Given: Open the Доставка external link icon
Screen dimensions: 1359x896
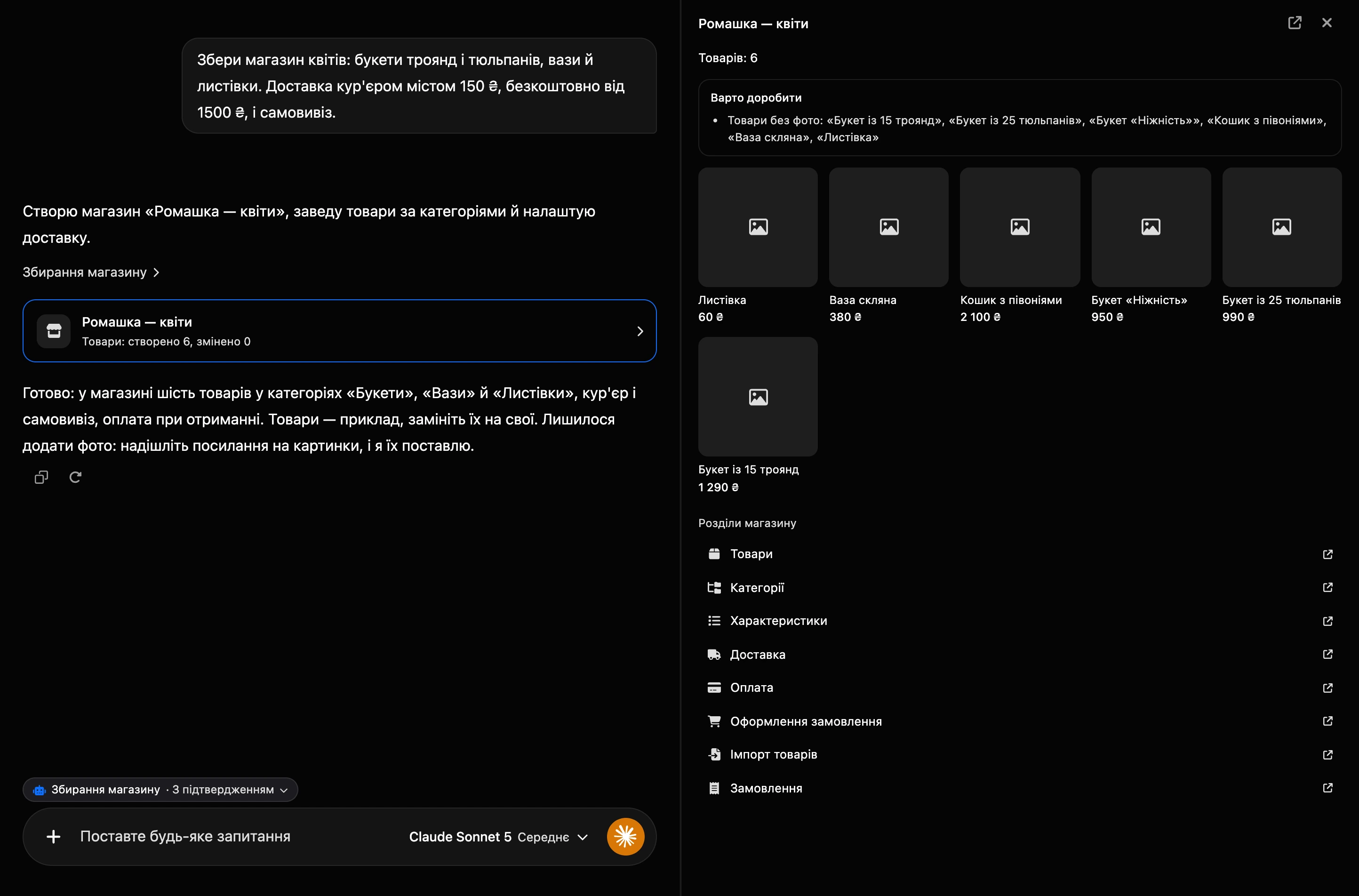Looking at the screenshot, I should pos(1327,654).
